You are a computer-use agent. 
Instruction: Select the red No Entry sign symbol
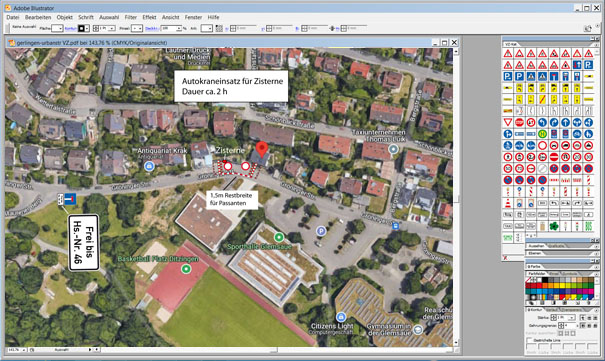click(554, 157)
